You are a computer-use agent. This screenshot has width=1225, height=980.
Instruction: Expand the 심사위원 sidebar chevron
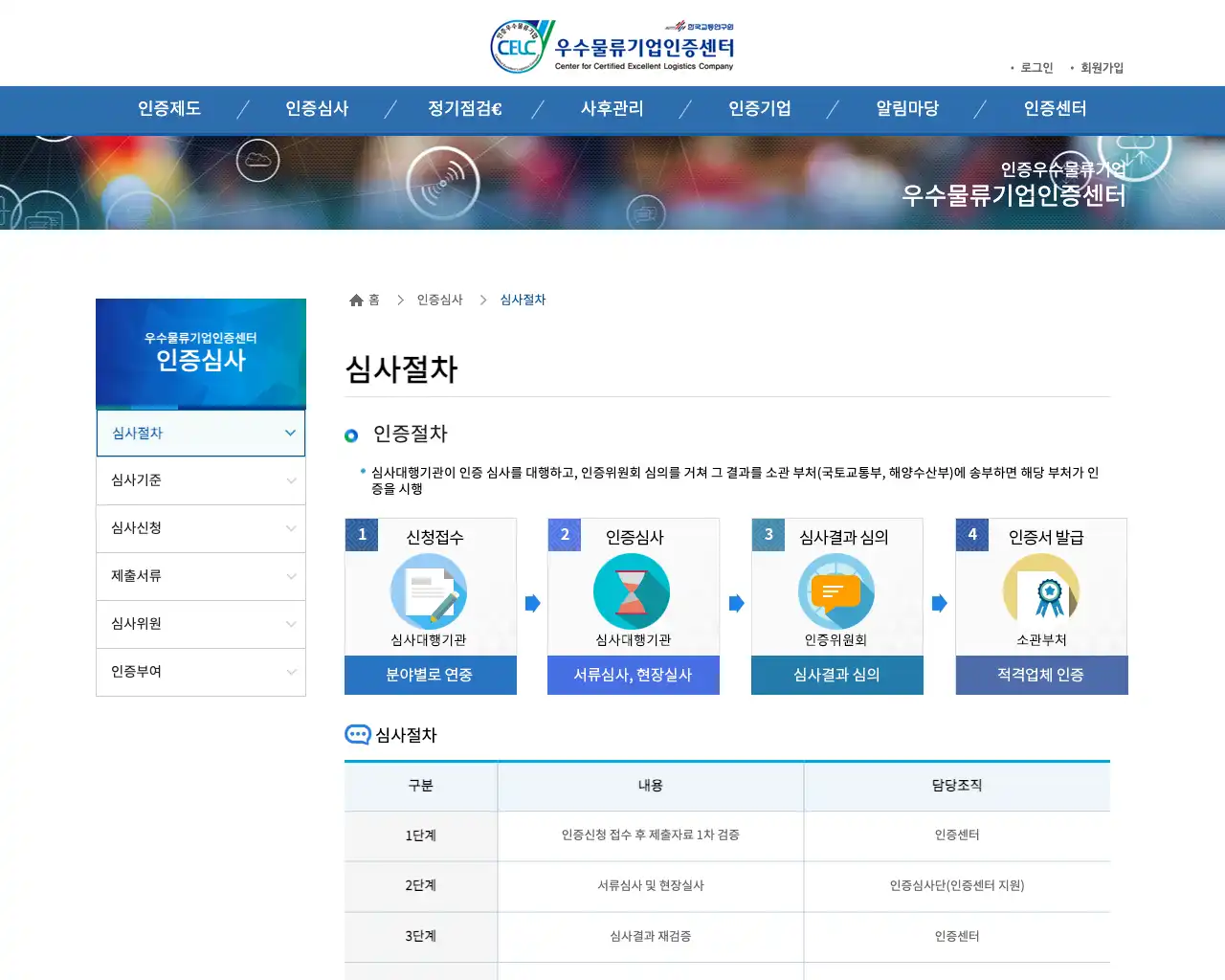point(291,624)
